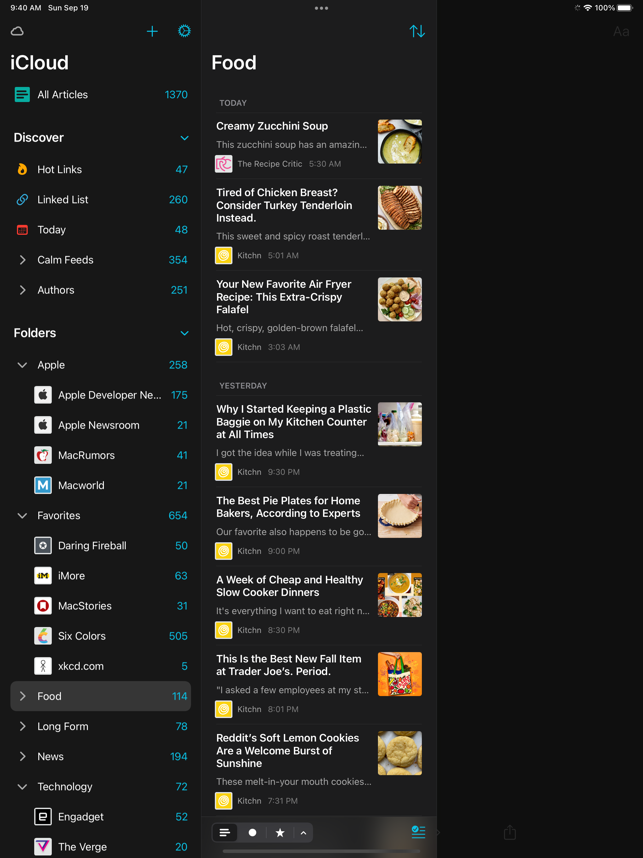Screen dimensions: 643x858
Task: Click the Linked List link icon
Action: (22, 200)
